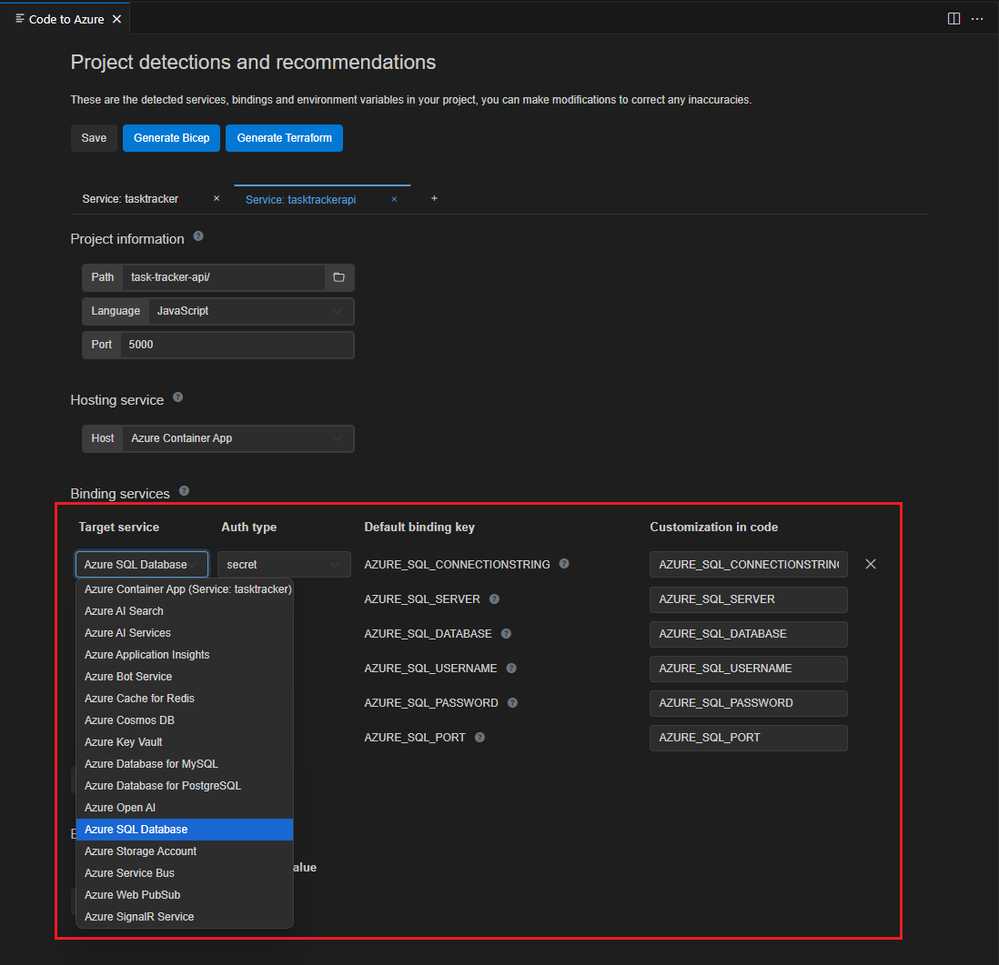This screenshot has height=965, width=999.
Task: Show help for AZURE_SQL_SERVER key
Action: click(494, 599)
